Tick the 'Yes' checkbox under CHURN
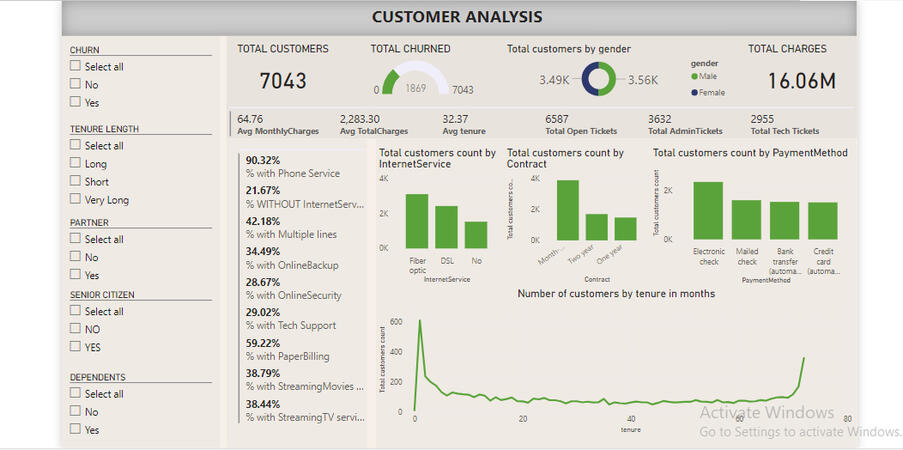Screen dimensions: 903x450 [75, 102]
